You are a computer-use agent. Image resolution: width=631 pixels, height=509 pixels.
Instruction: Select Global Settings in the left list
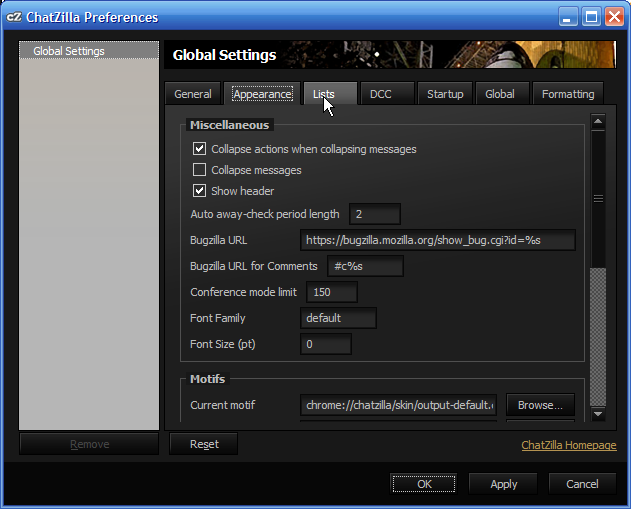tap(89, 51)
